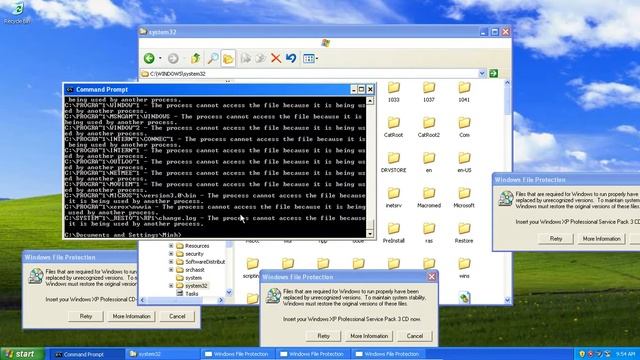Go up one folder level
This screenshot has height=360, width=640.
click(x=196, y=58)
